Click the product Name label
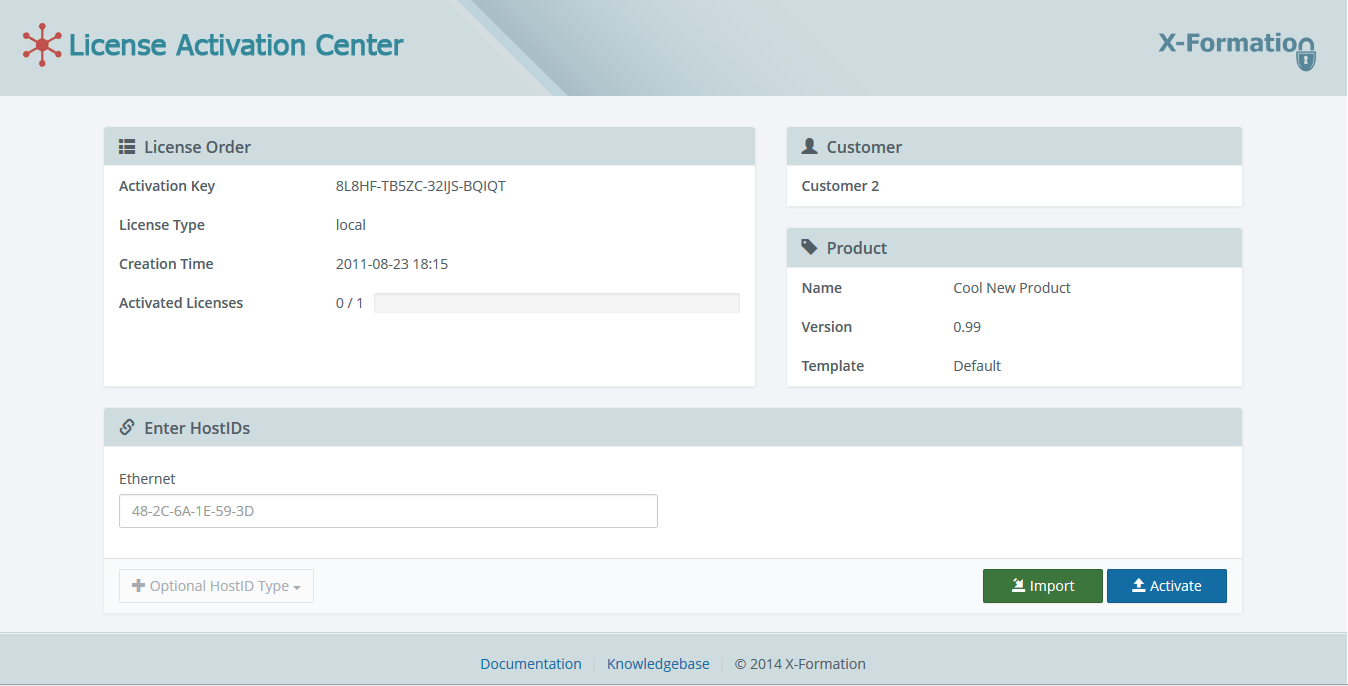Image resolution: width=1348 pixels, height=686 pixels. tap(822, 288)
